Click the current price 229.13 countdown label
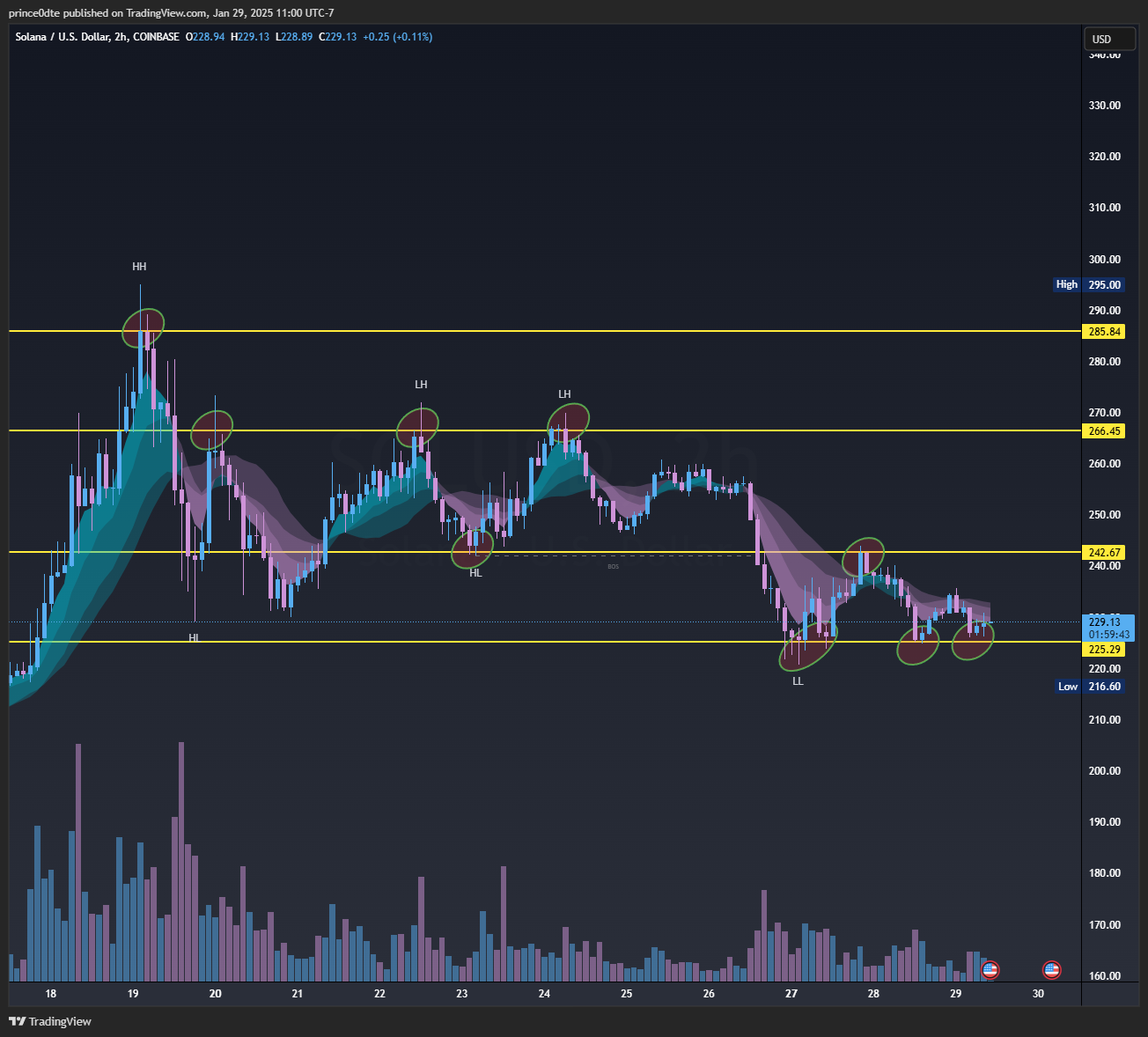The image size is (1148, 1037). (1109, 628)
